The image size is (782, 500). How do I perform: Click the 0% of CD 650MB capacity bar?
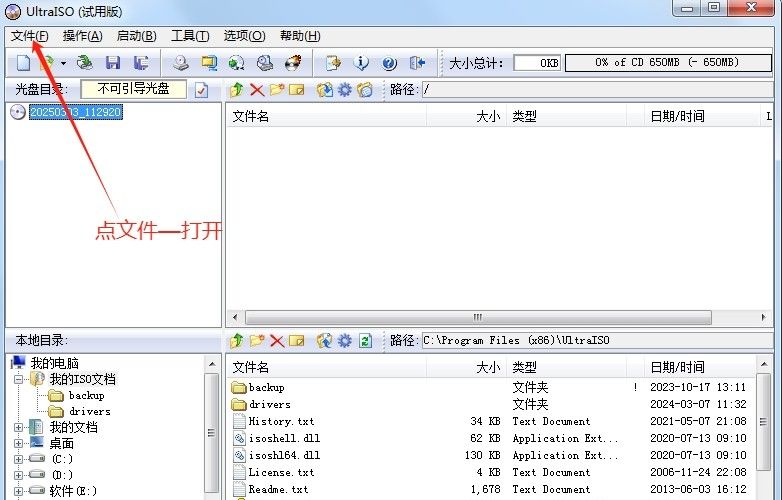668,63
